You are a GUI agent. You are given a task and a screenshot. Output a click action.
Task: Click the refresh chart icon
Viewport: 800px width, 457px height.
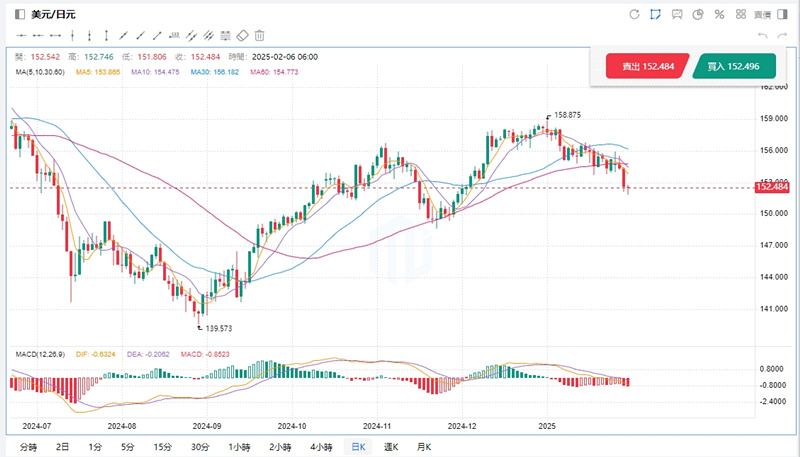pos(634,14)
